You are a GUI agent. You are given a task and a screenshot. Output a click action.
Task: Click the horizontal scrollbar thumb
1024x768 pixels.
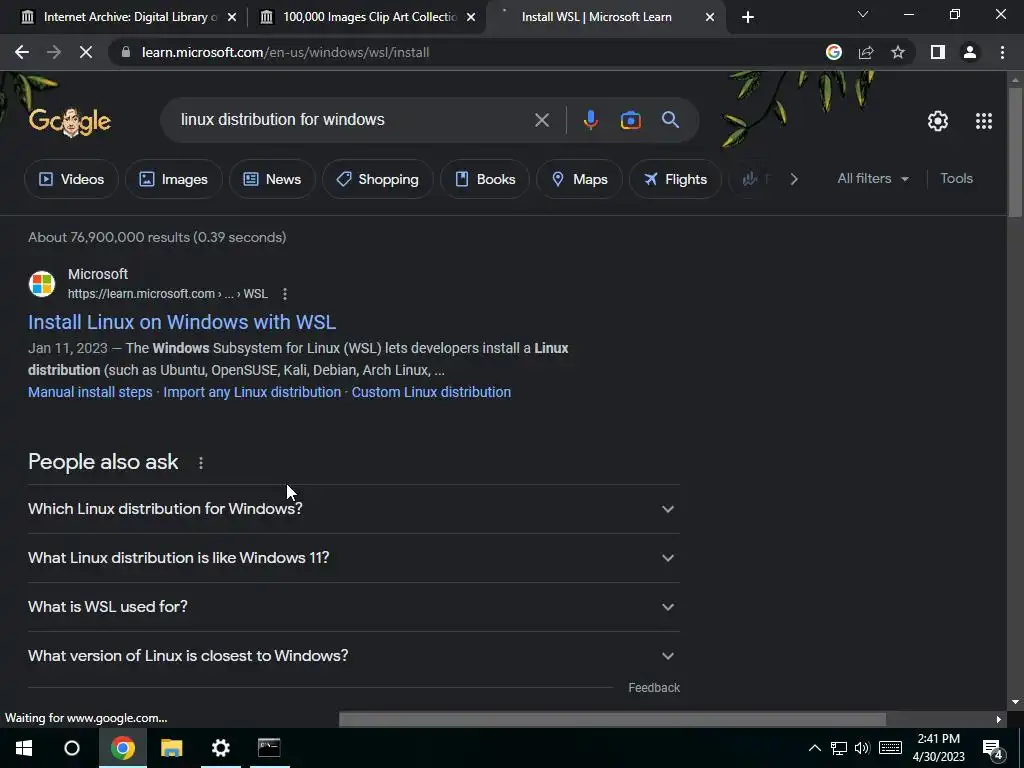[x=612, y=719]
